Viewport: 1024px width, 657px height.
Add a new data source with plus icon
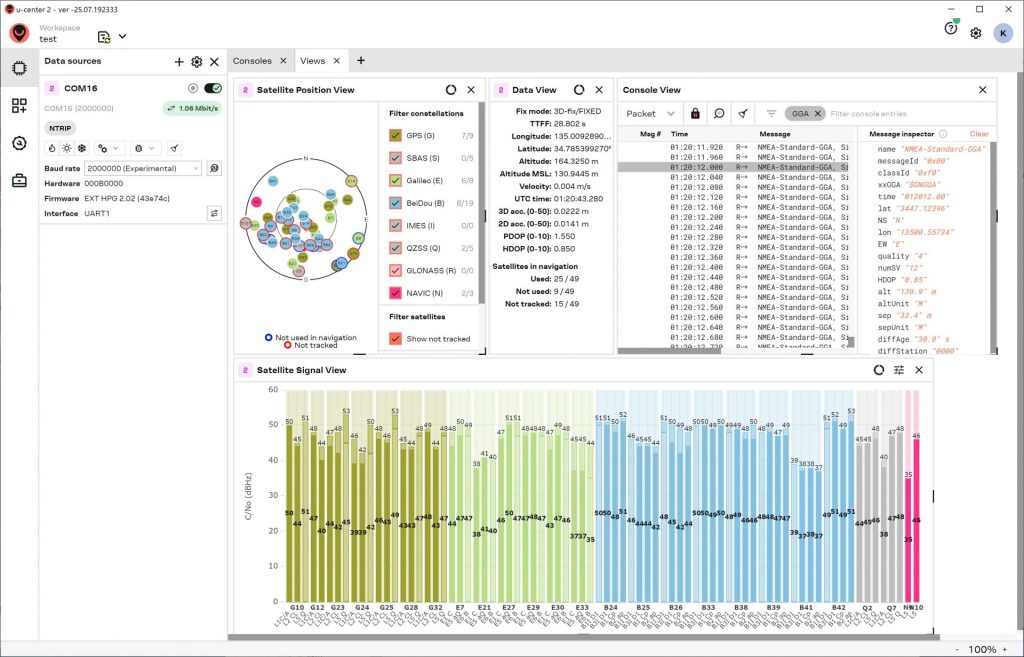point(179,62)
